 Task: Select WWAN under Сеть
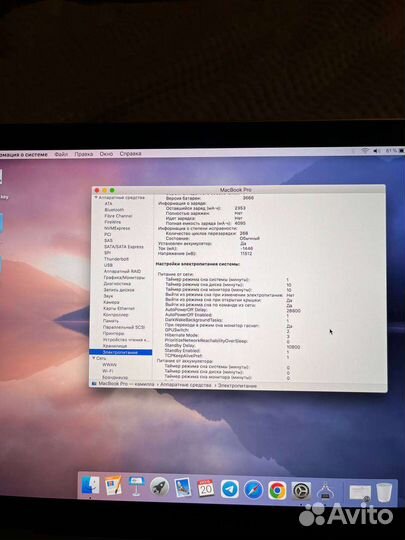pyautogui.click(x=110, y=364)
